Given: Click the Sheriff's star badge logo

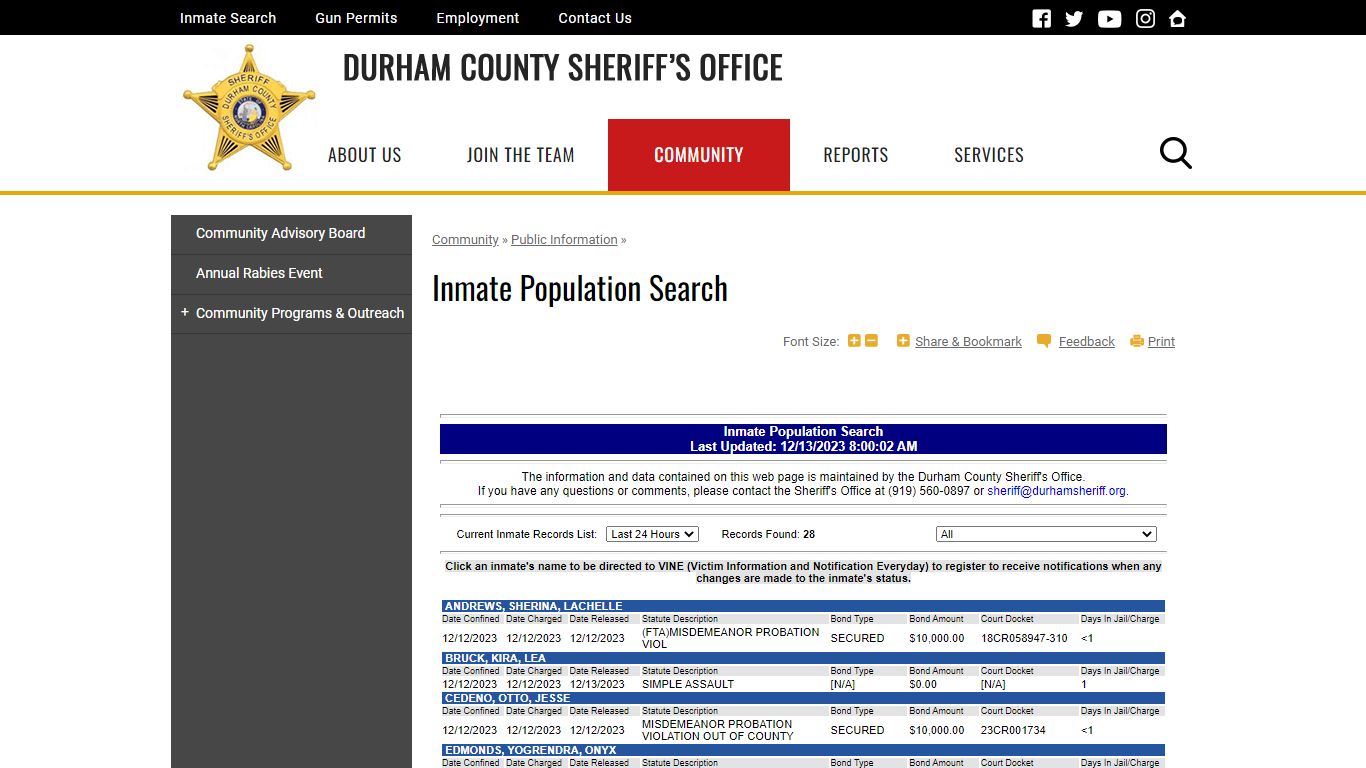Looking at the screenshot, I should [249, 108].
